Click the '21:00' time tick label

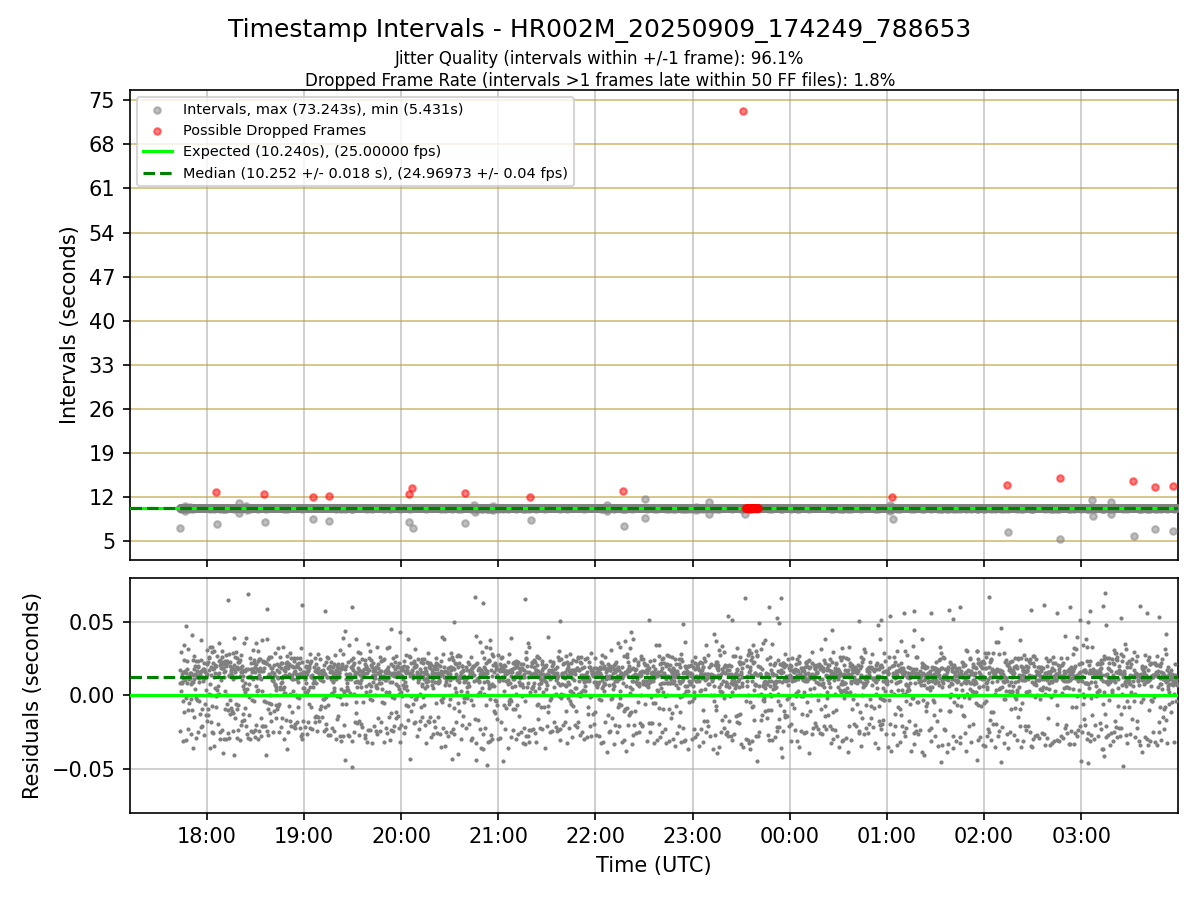click(498, 835)
